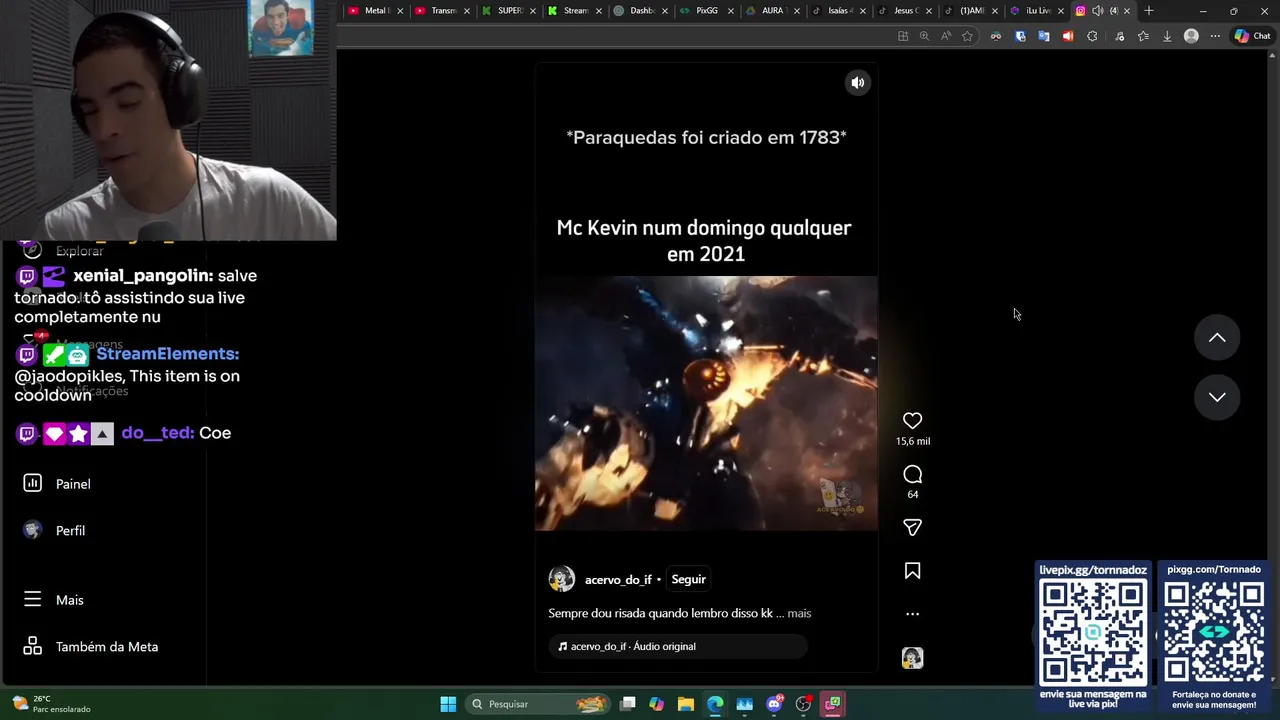1280x720 pixels.
Task: Open the three-dot more options for the reel
Action: point(912,614)
